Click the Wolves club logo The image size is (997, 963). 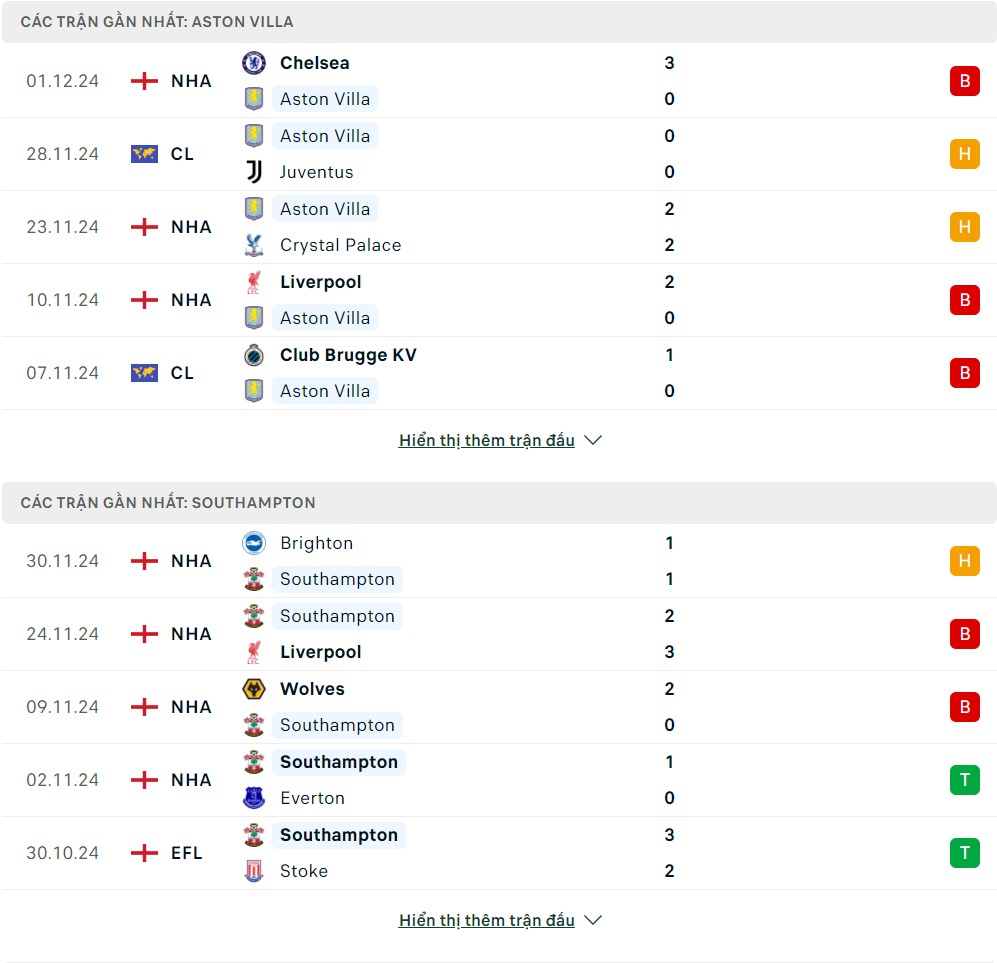pos(254,689)
